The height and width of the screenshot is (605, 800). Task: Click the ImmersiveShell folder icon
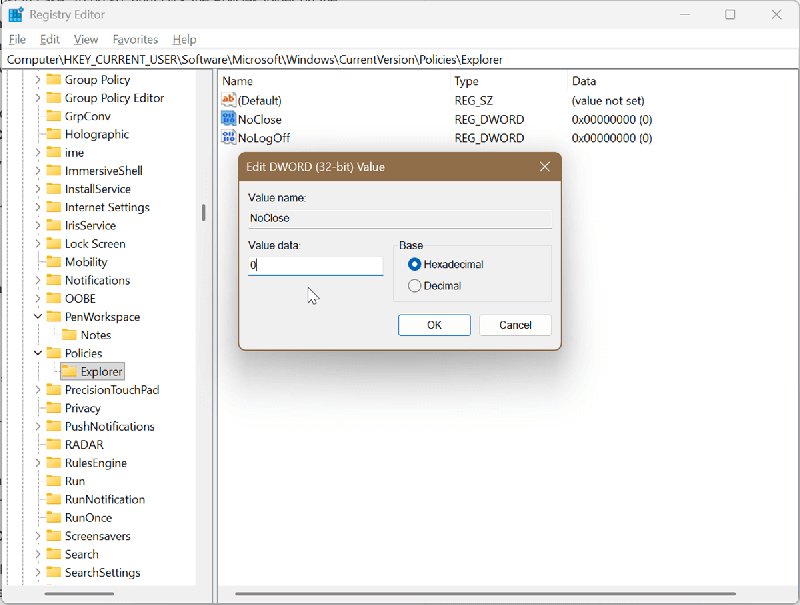pyautogui.click(x=54, y=171)
